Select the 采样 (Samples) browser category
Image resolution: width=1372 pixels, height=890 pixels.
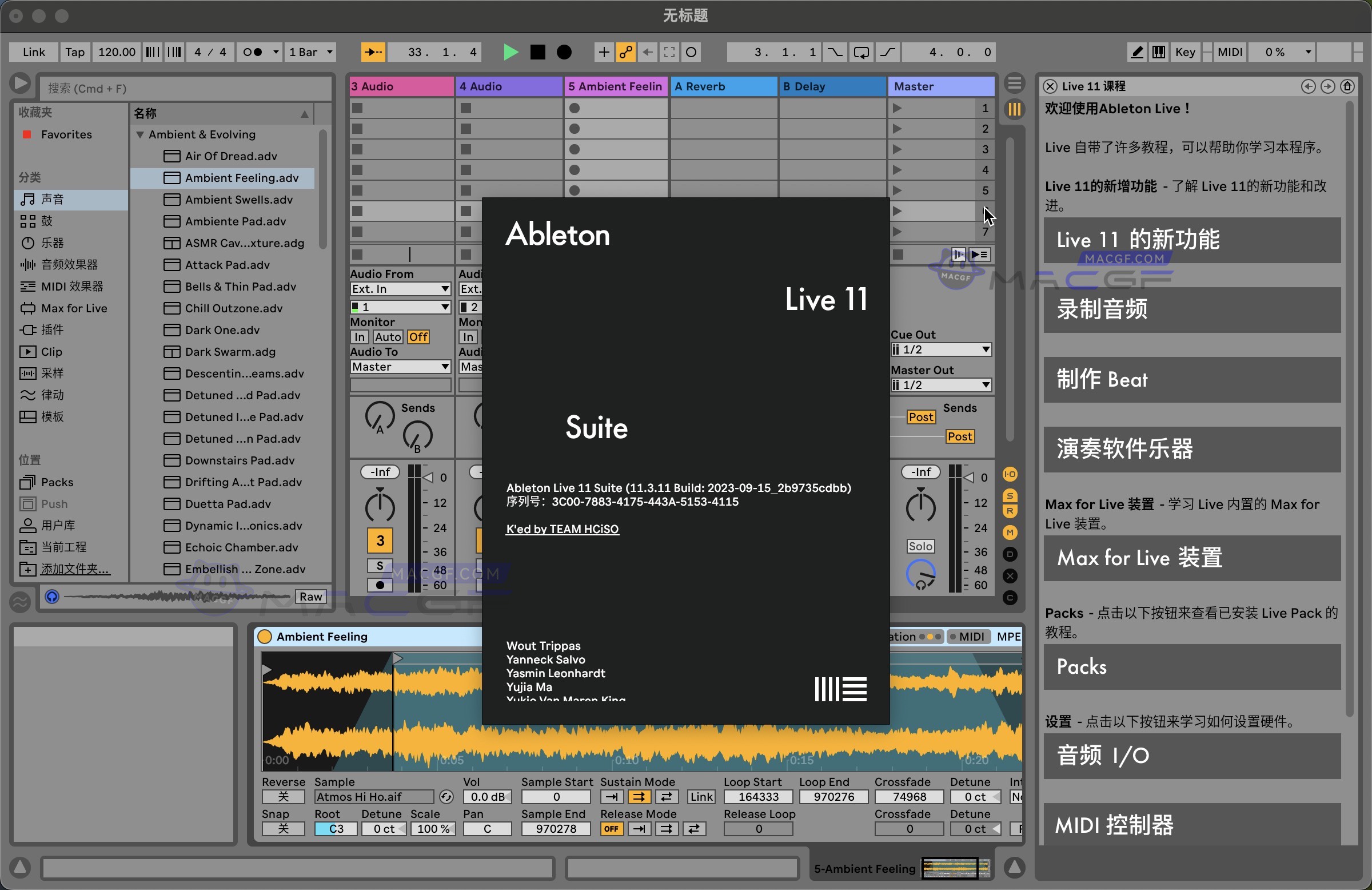point(51,372)
